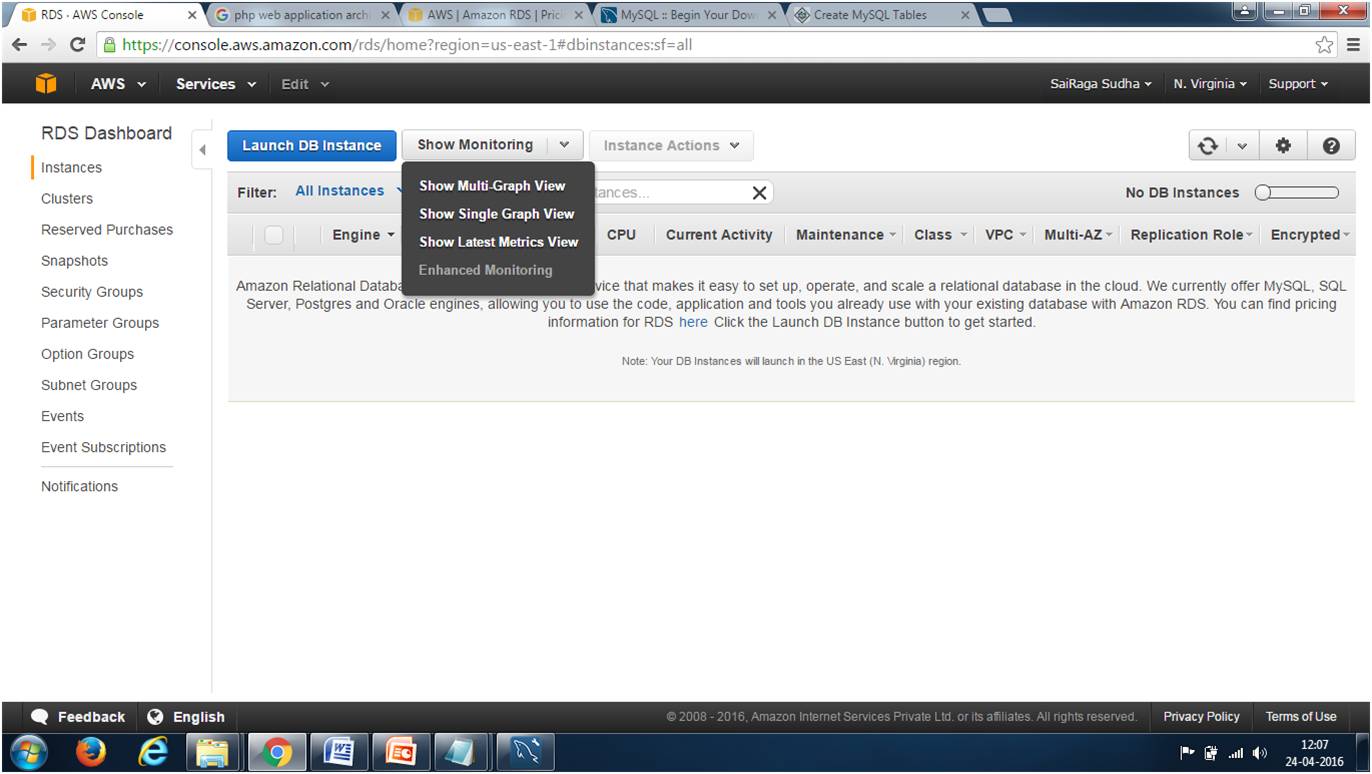
Task: Open the settings gear icon
Action: tap(1284, 146)
